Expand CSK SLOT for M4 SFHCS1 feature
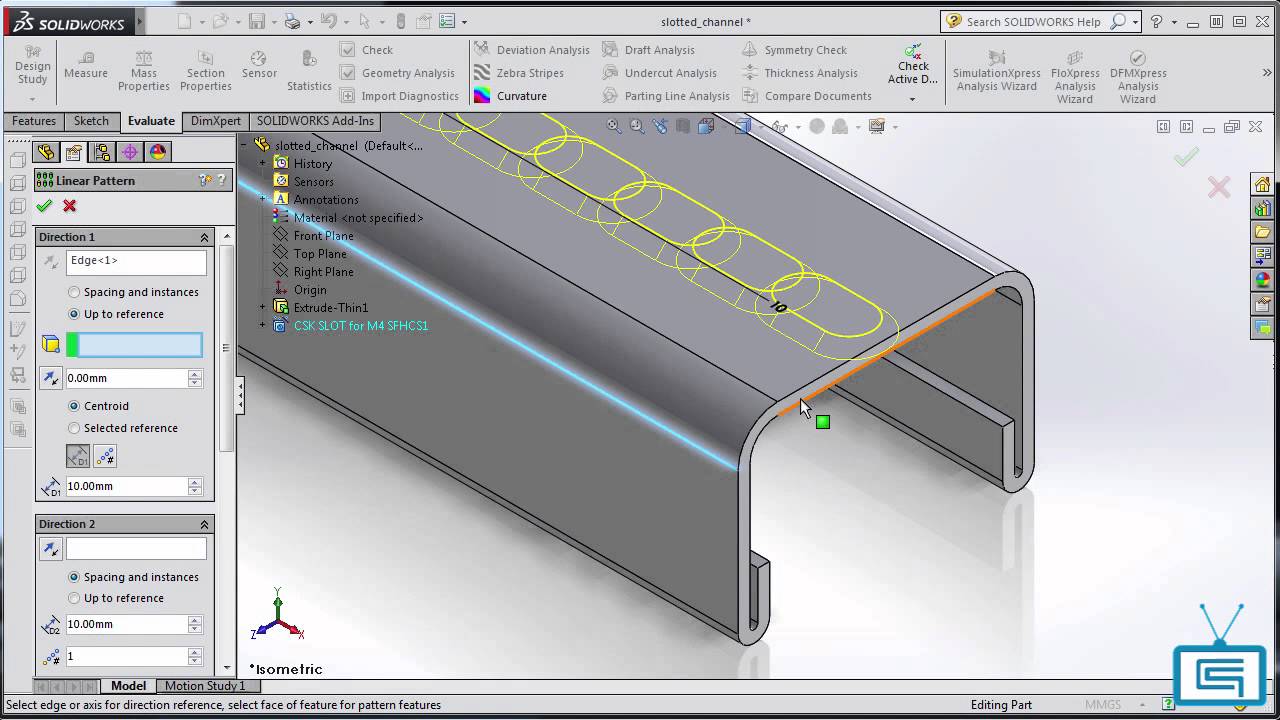 263,325
